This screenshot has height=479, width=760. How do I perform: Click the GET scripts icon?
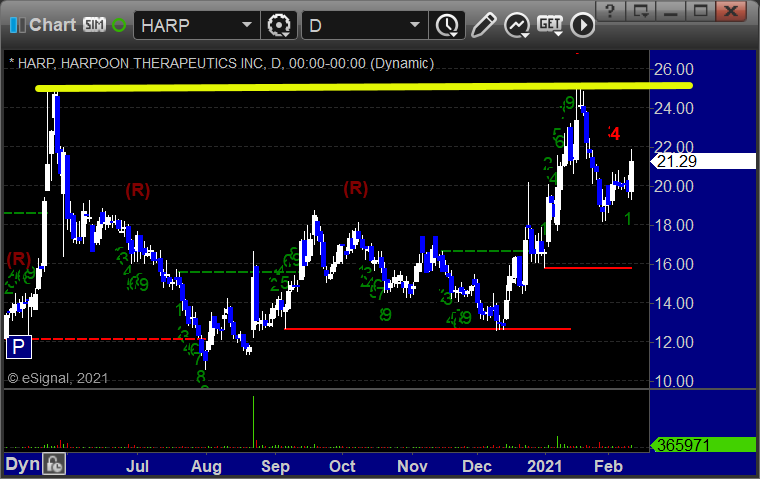click(x=550, y=25)
